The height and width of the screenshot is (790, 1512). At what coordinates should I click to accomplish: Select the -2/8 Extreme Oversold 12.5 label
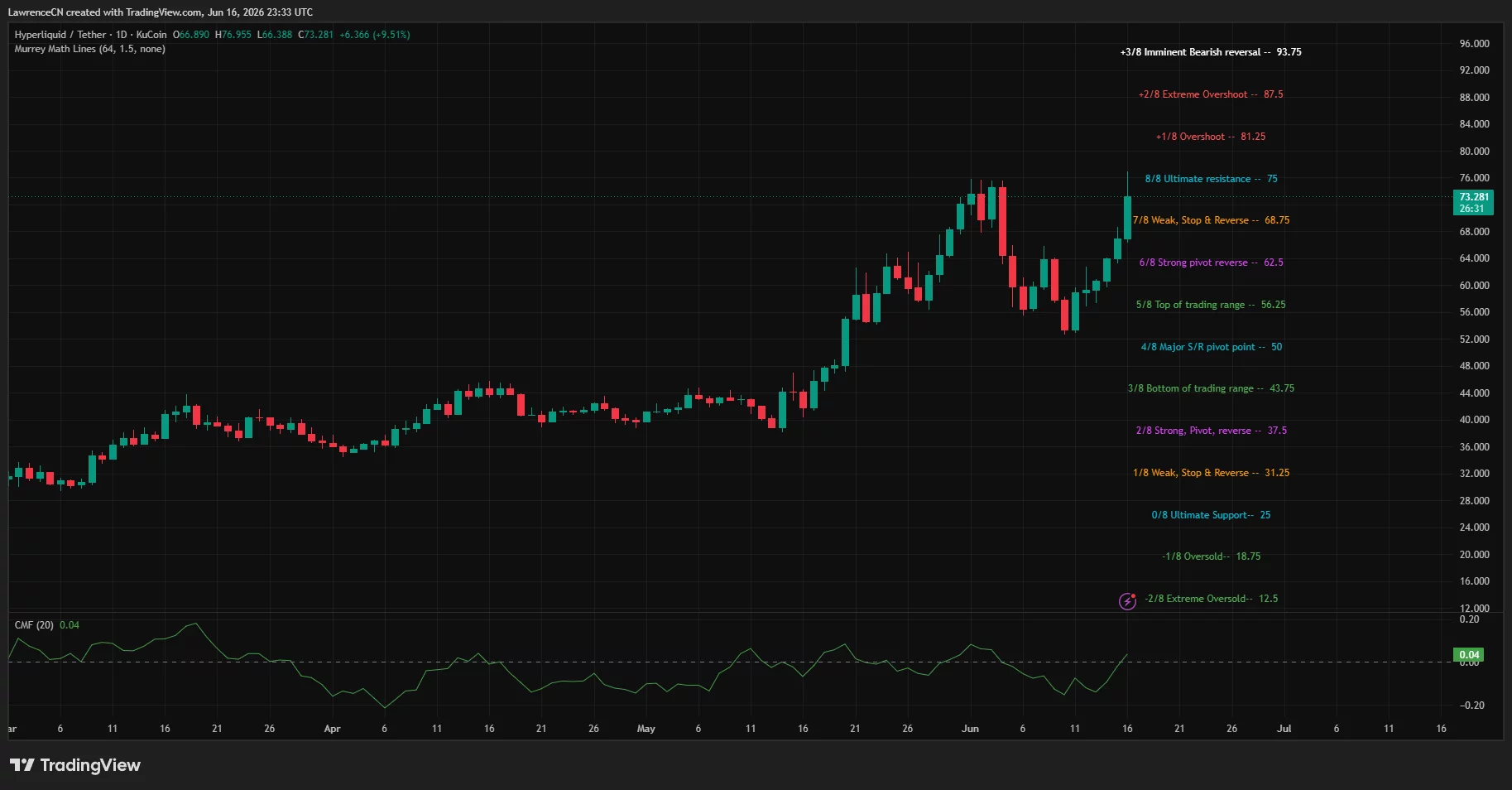[1212, 599]
